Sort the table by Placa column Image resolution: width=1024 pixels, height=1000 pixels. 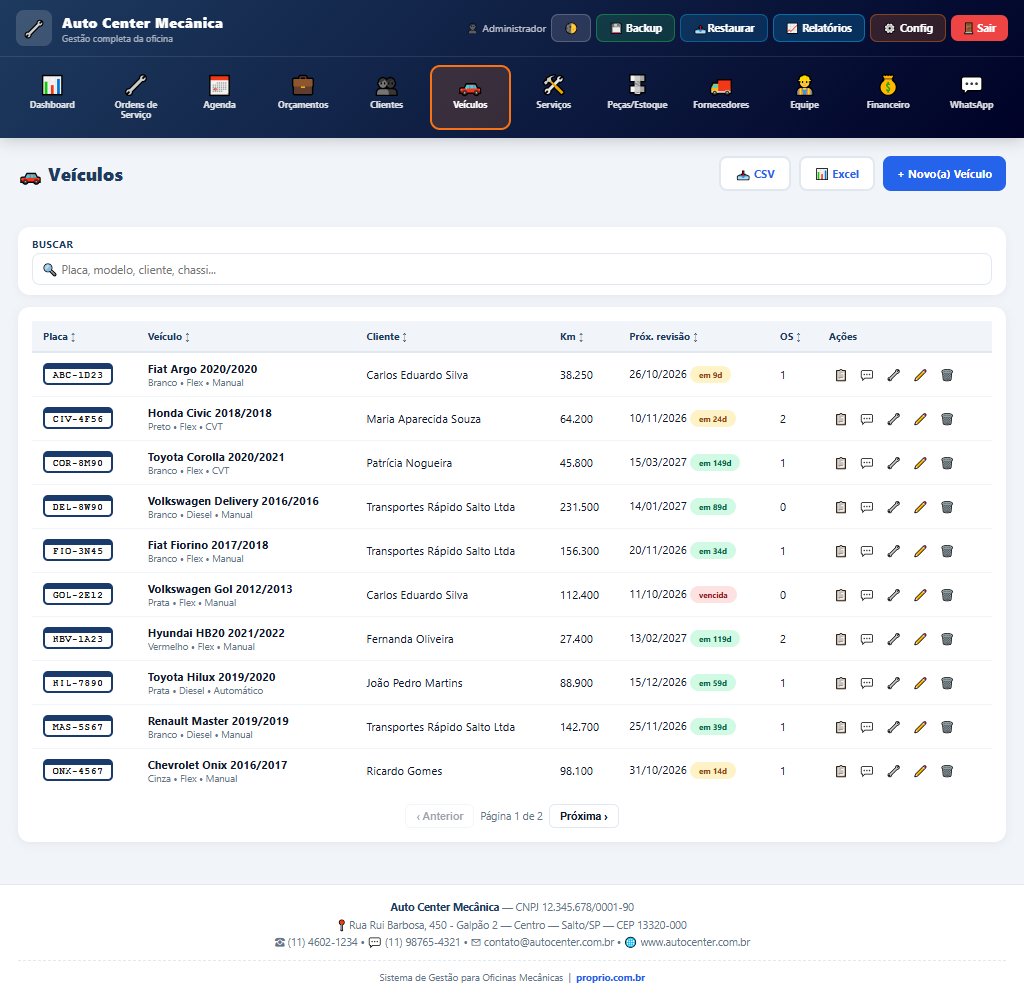[x=59, y=337]
